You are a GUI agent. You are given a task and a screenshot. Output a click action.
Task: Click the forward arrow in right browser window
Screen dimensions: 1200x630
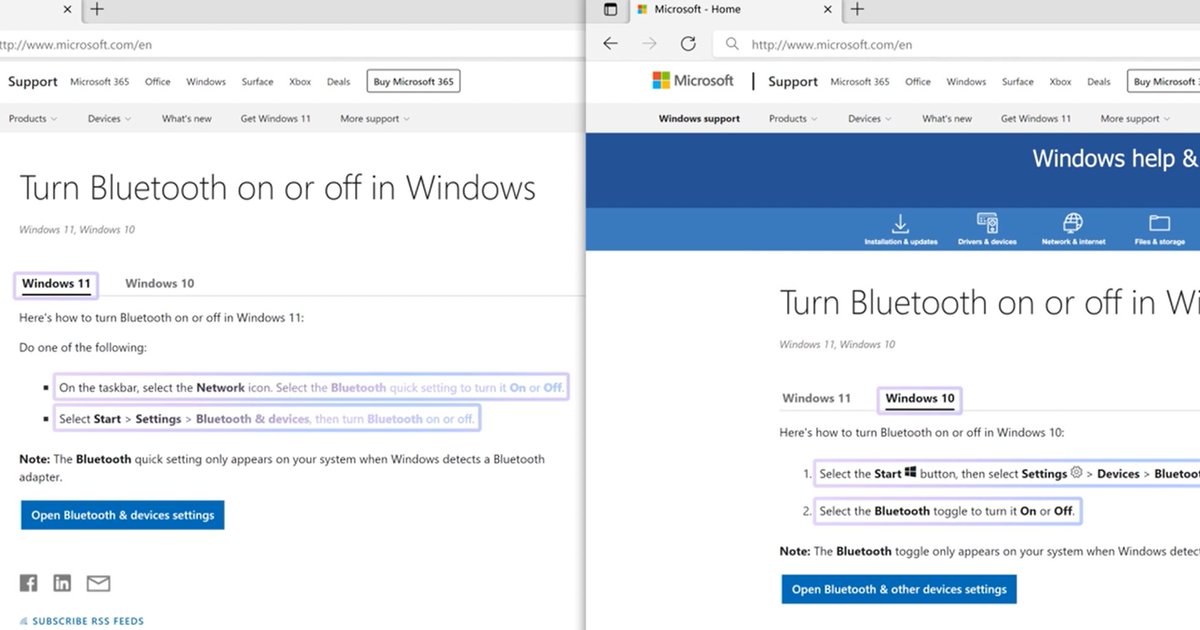(x=649, y=44)
